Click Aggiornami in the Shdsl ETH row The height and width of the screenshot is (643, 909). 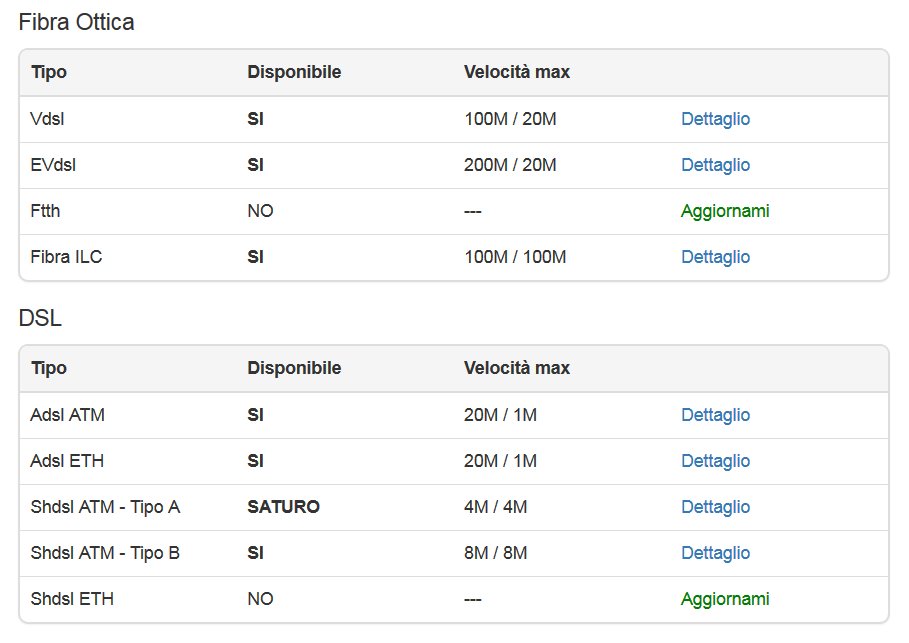[x=725, y=599]
